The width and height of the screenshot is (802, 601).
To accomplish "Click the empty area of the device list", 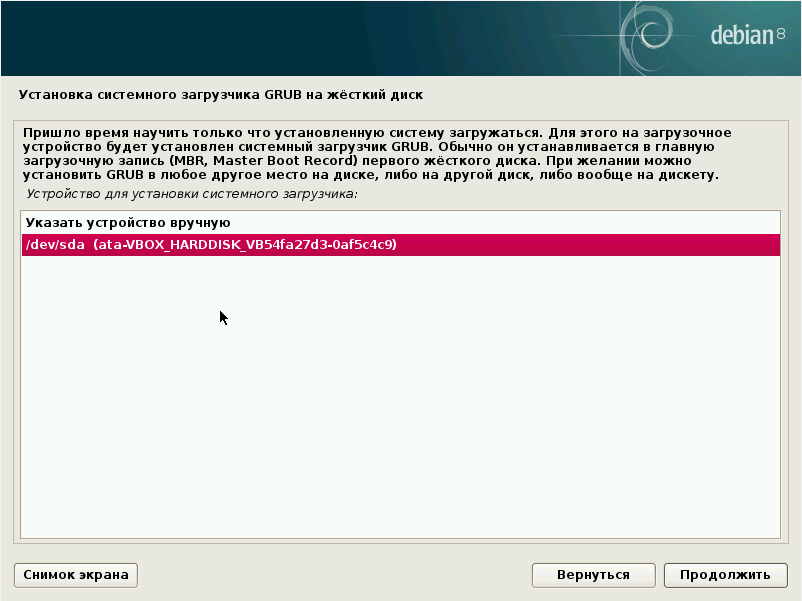I will pos(400,400).
